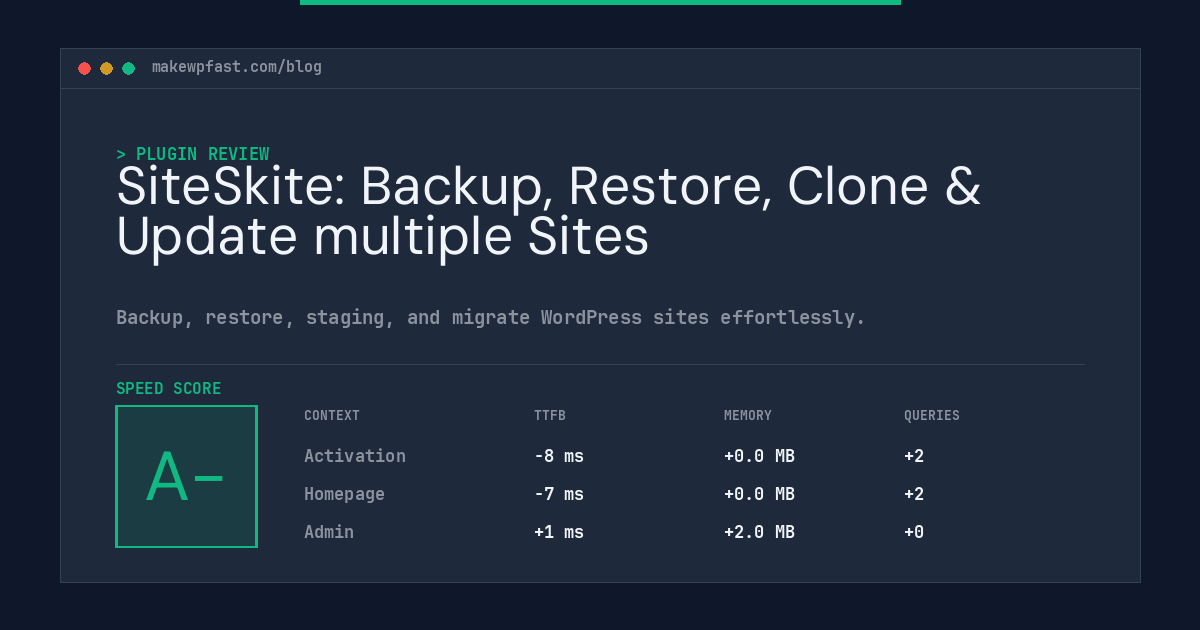Image resolution: width=1200 pixels, height=630 pixels.
Task: Click the yellow window dot
Action: coord(106,68)
